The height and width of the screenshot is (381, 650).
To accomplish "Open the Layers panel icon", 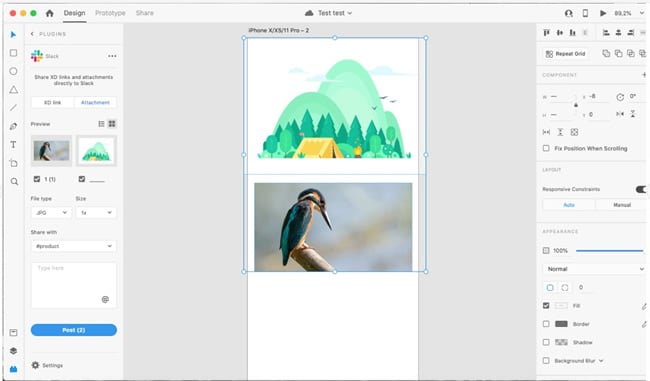I will (x=13, y=351).
